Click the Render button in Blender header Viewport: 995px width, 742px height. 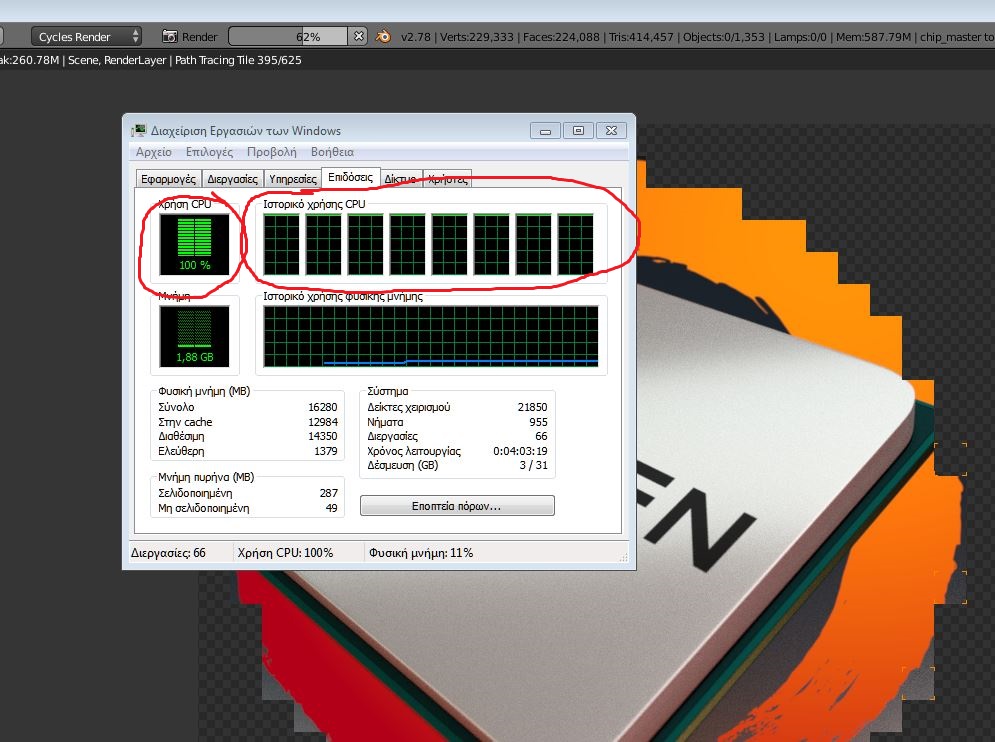189,37
